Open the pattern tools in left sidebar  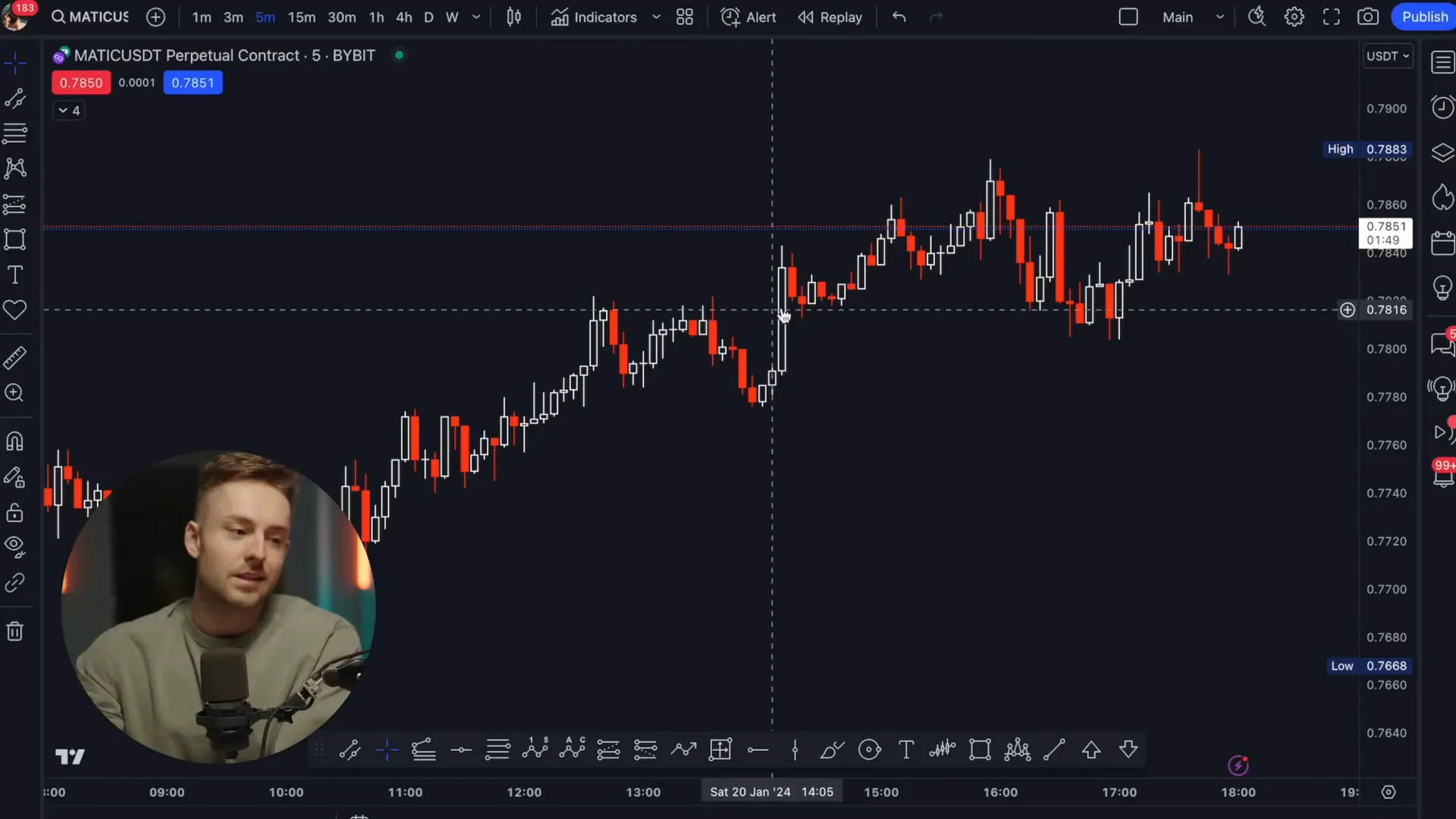(15, 168)
